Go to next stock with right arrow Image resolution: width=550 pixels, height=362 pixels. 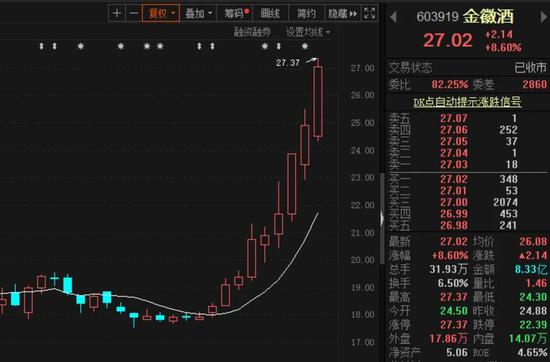click(x=544, y=17)
